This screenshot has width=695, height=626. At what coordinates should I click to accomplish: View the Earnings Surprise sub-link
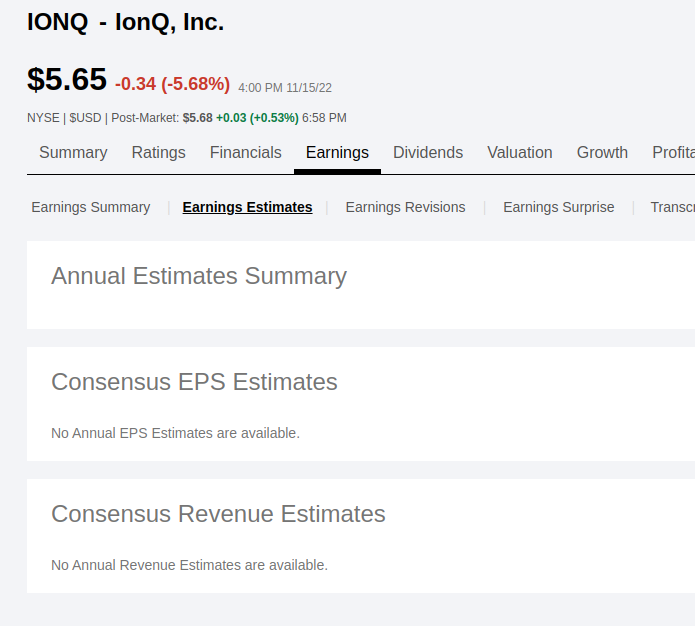(x=559, y=208)
